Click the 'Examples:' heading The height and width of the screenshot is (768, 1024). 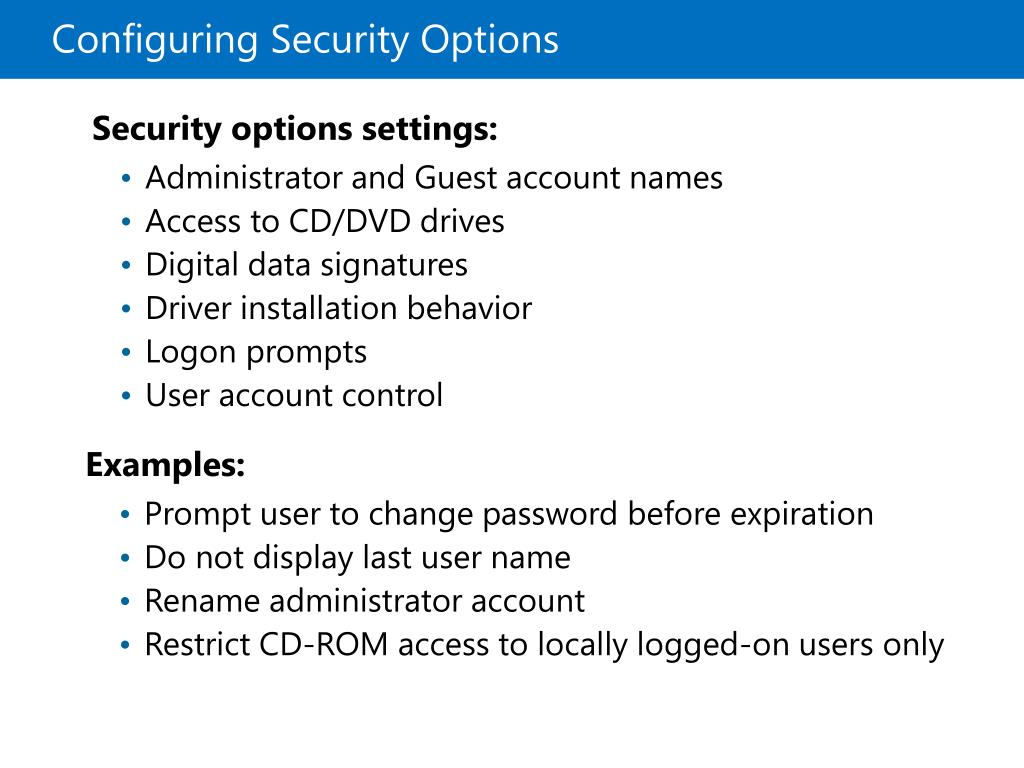point(165,466)
